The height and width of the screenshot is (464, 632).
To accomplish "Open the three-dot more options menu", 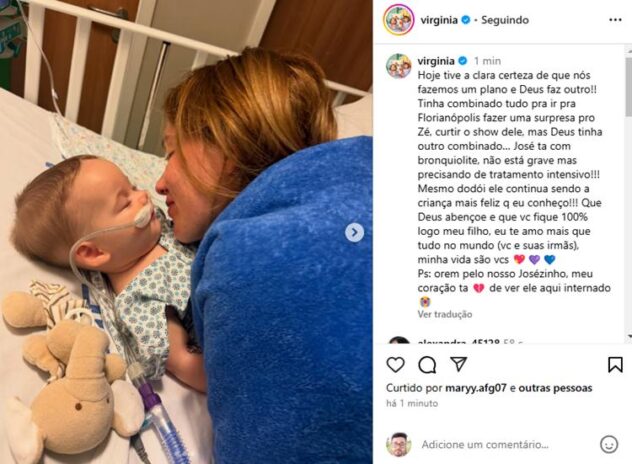I will (x=615, y=20).
